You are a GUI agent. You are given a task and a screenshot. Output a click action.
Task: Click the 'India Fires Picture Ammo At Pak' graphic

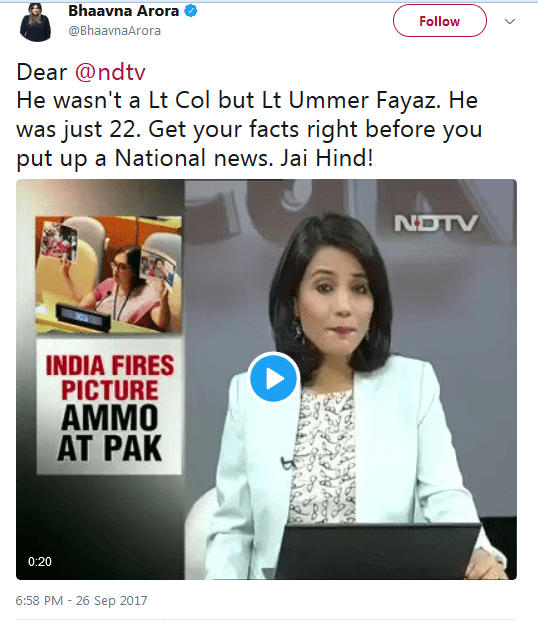click(109, 407)
